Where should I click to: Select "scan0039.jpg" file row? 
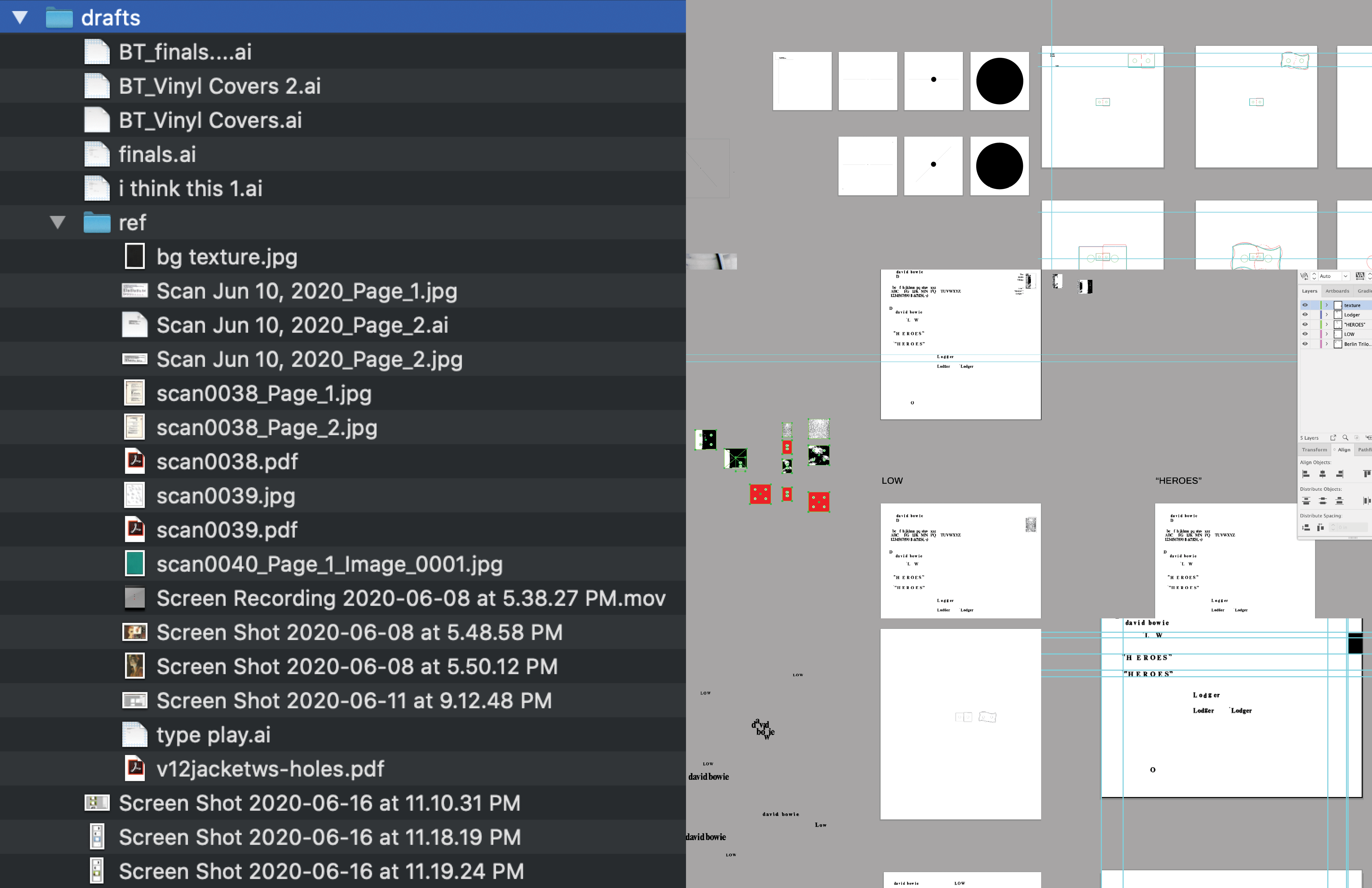(343, 495)
